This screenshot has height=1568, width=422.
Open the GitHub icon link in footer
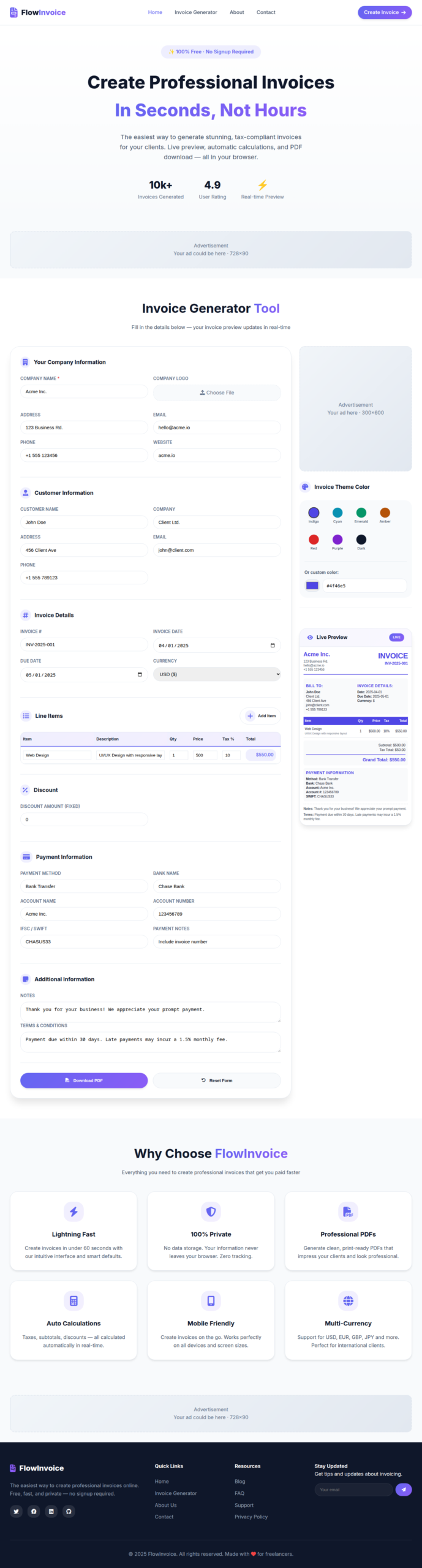(x=69, y=1511)
